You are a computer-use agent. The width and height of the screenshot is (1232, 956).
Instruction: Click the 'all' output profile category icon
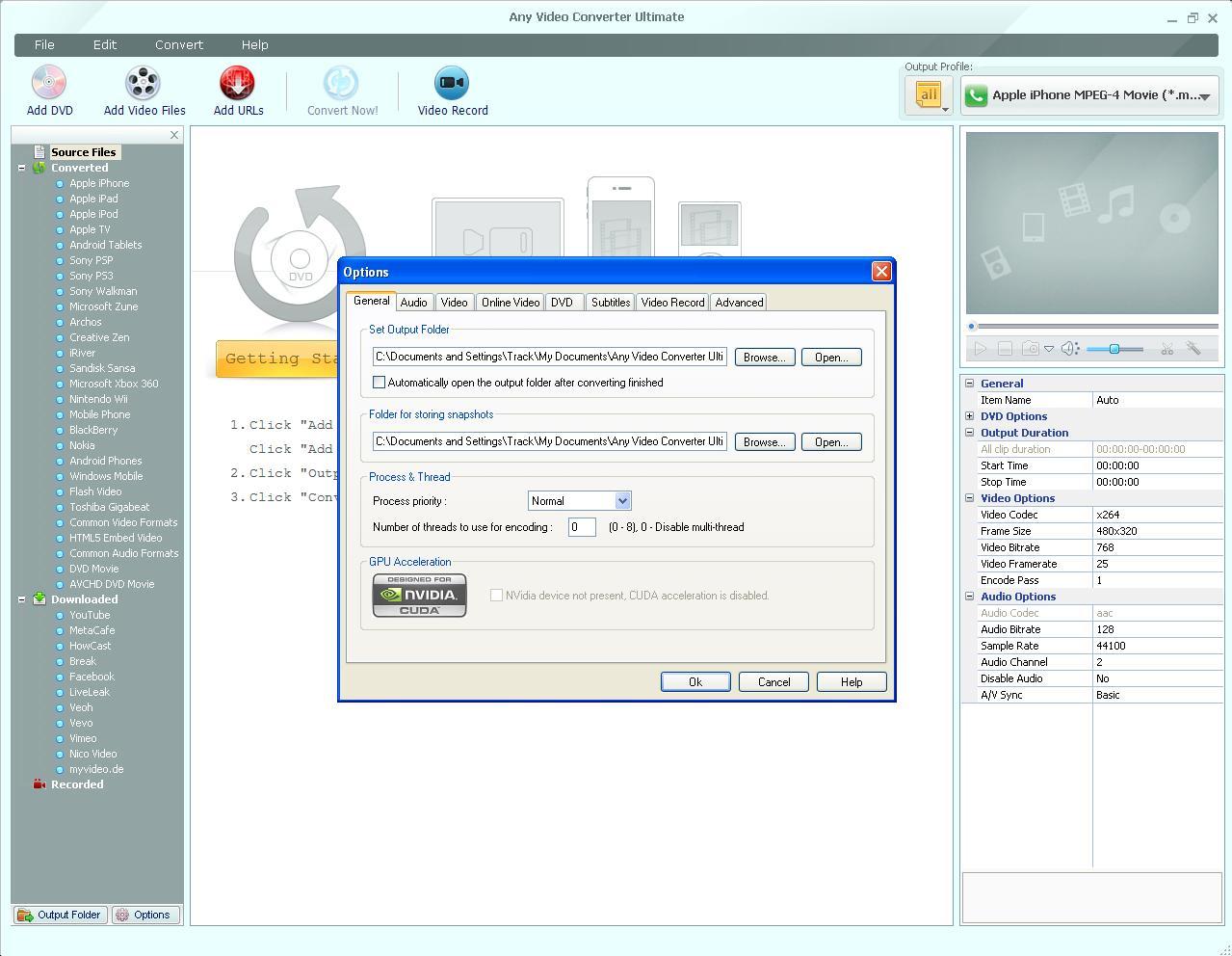pyautogui.click(x=929, y=94)
